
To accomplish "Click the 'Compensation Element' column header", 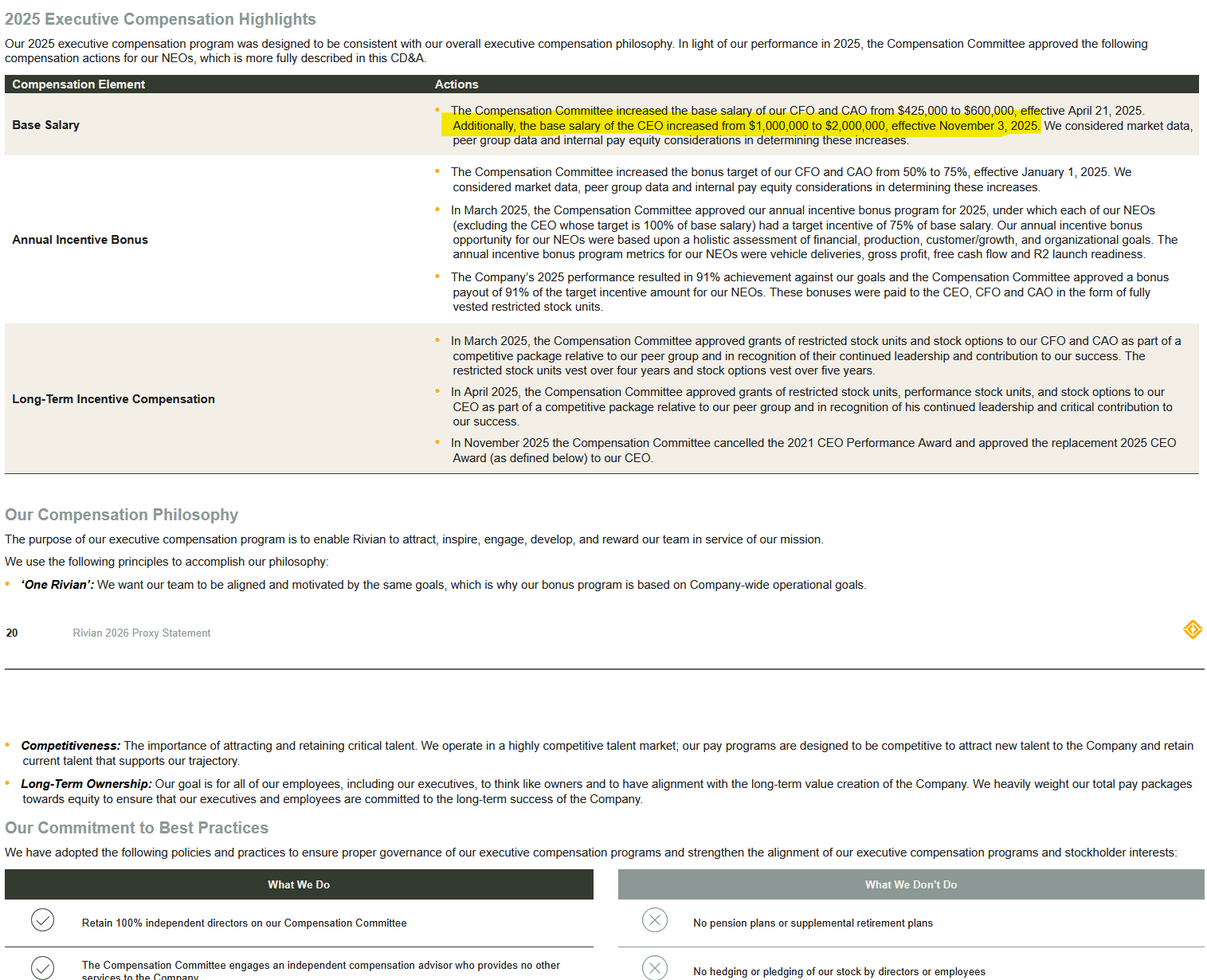I will tap(79, 84).
